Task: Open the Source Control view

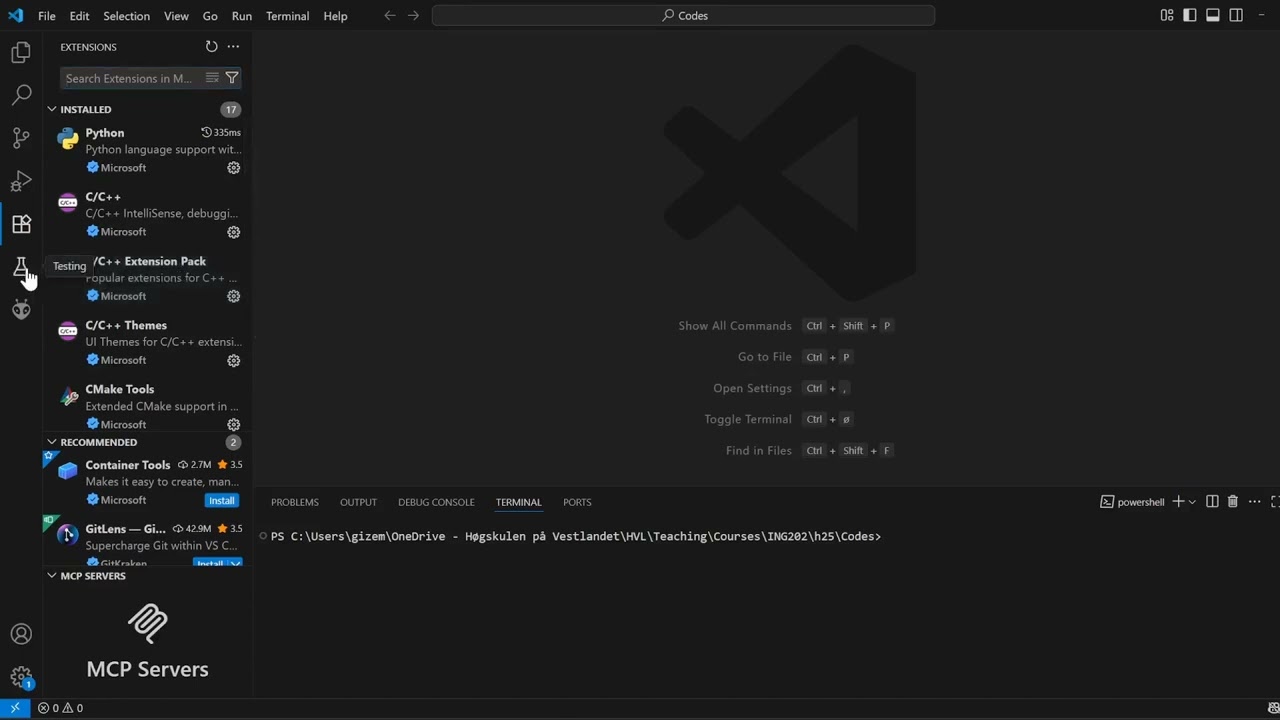Action: click(x=21, y=138)
